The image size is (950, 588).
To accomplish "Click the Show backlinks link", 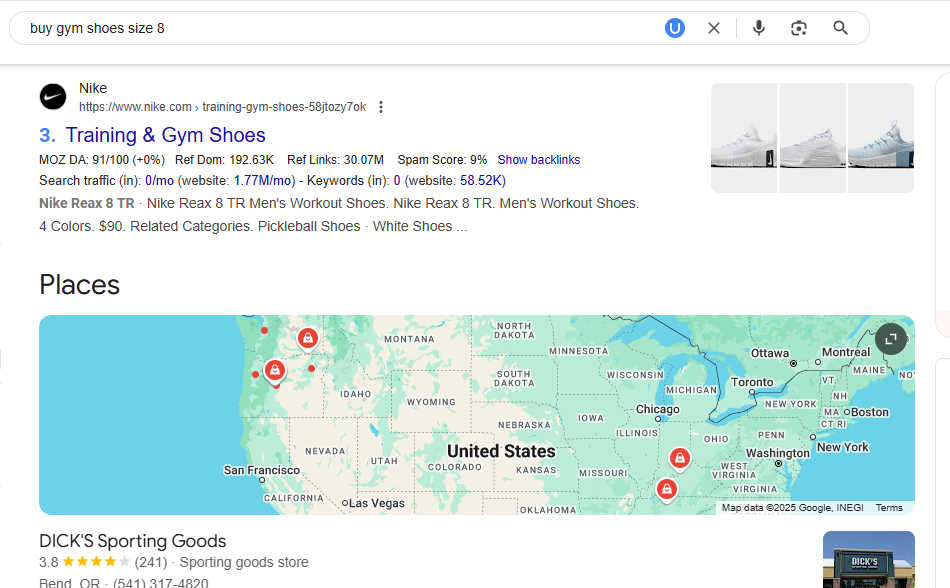I will click(539, 160).
